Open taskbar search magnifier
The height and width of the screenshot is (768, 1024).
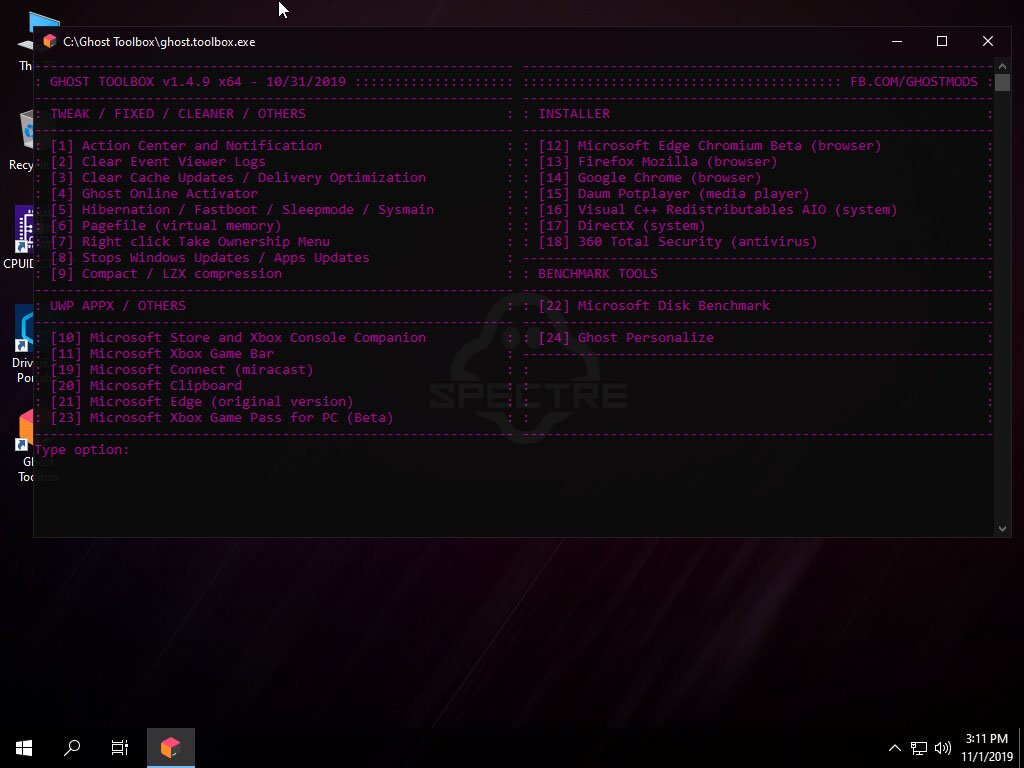[x=72, y=748]
